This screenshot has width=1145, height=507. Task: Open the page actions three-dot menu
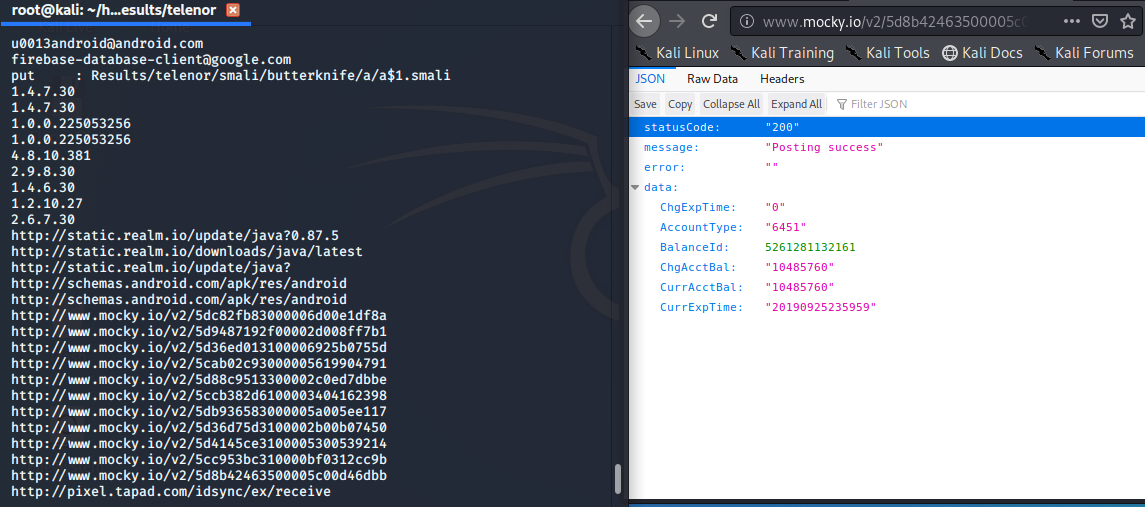tap(1073, 21)
